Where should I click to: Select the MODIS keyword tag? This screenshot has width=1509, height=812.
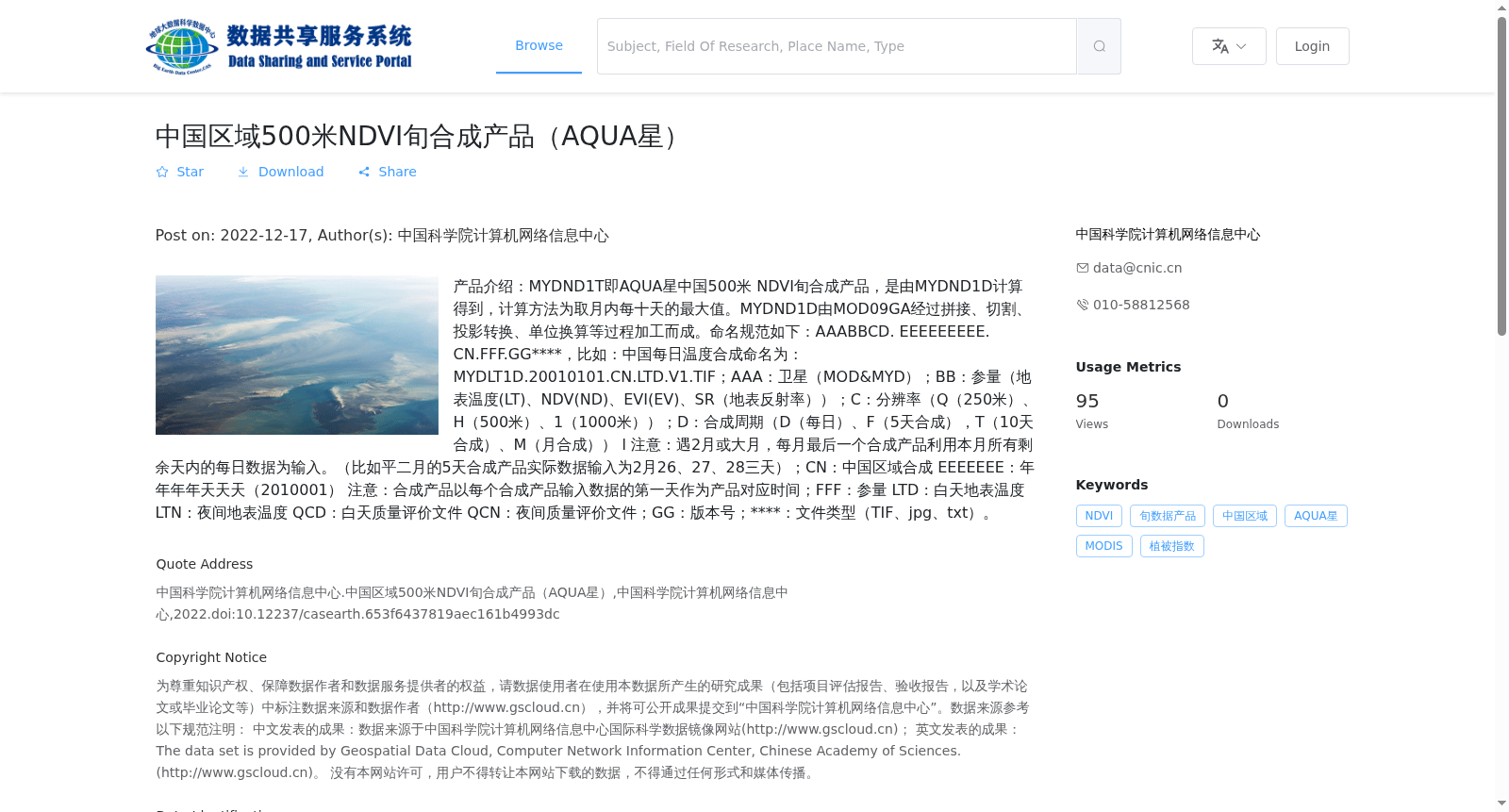point(1104,546)
